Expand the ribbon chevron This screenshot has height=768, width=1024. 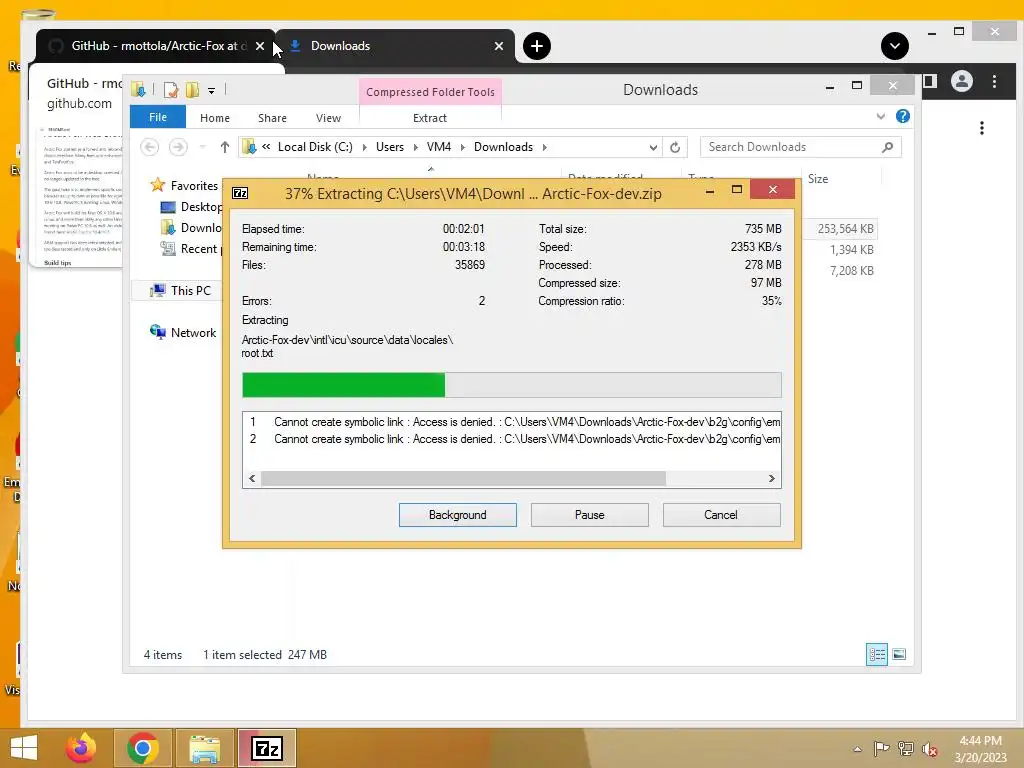880,116
